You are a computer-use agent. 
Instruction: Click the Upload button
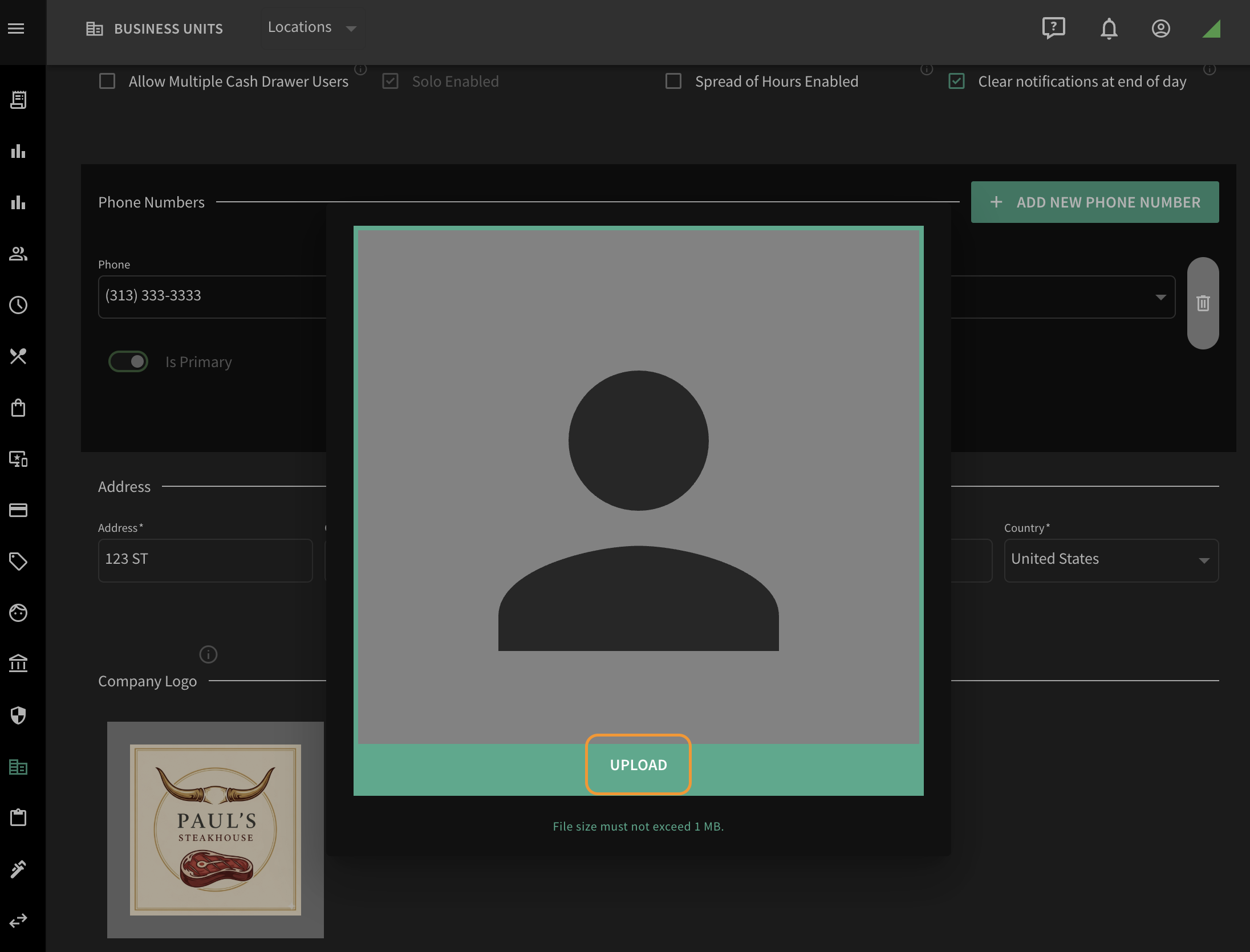(638, 764)
